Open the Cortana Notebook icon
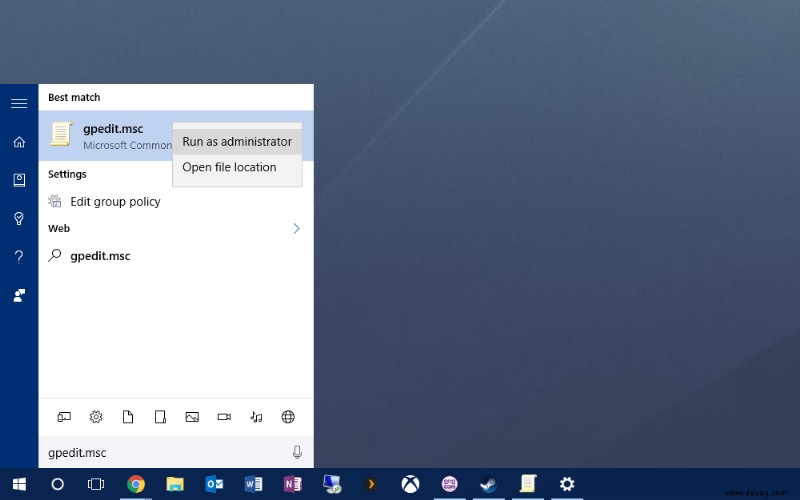The height and width of the screenshot is (500, 800). tap(19, 180)
